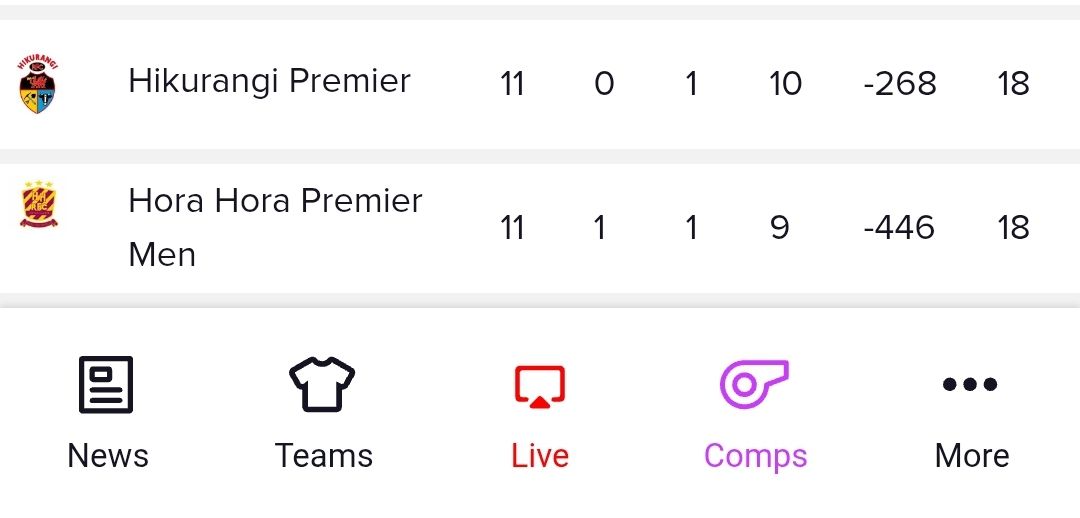Select Hikurangi's 10 losses value

(x=785, y=83)
